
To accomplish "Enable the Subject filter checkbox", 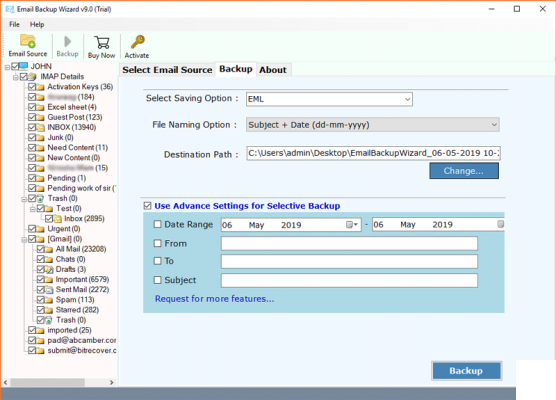I will [x=157, y=280].
